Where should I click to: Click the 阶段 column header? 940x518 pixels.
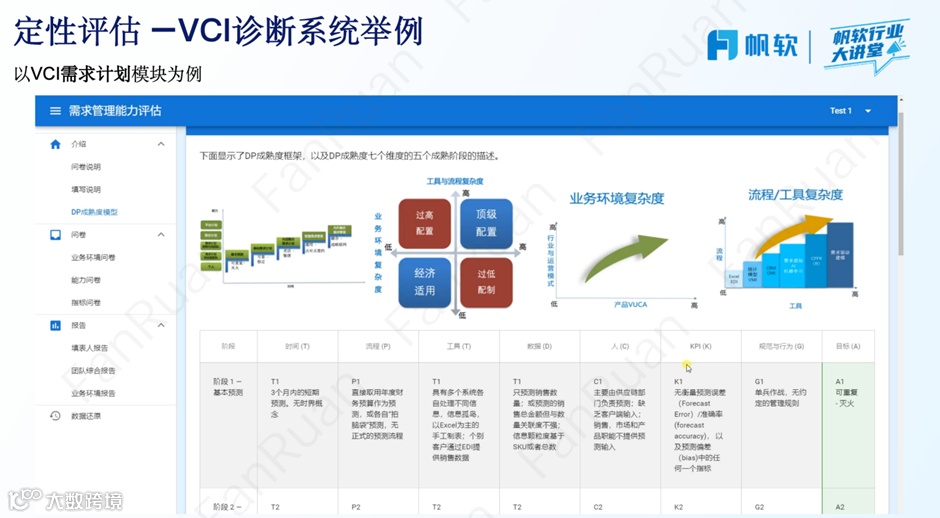[228, 347]
